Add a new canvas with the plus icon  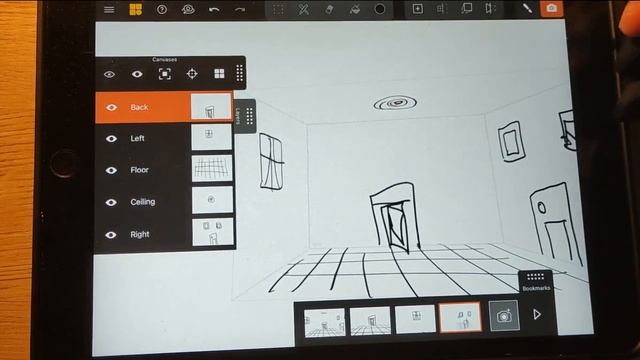(x=417, y=9)
